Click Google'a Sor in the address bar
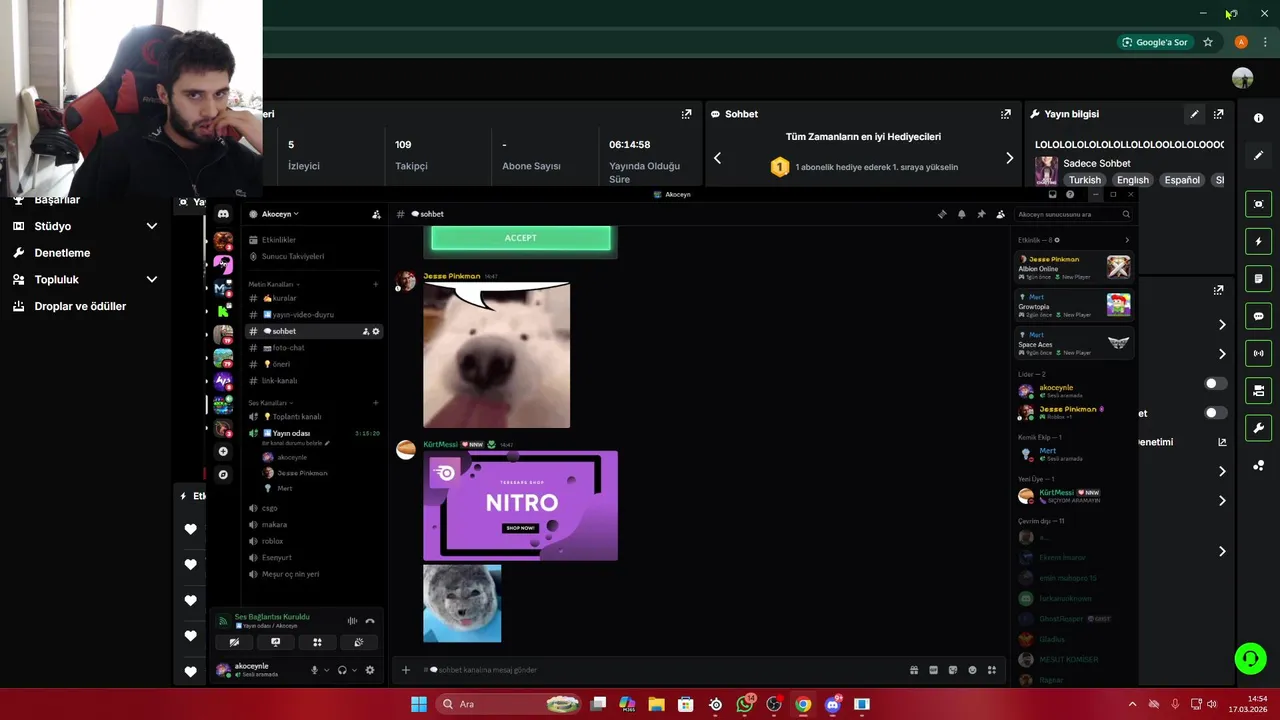 [x=1155, y=42]
